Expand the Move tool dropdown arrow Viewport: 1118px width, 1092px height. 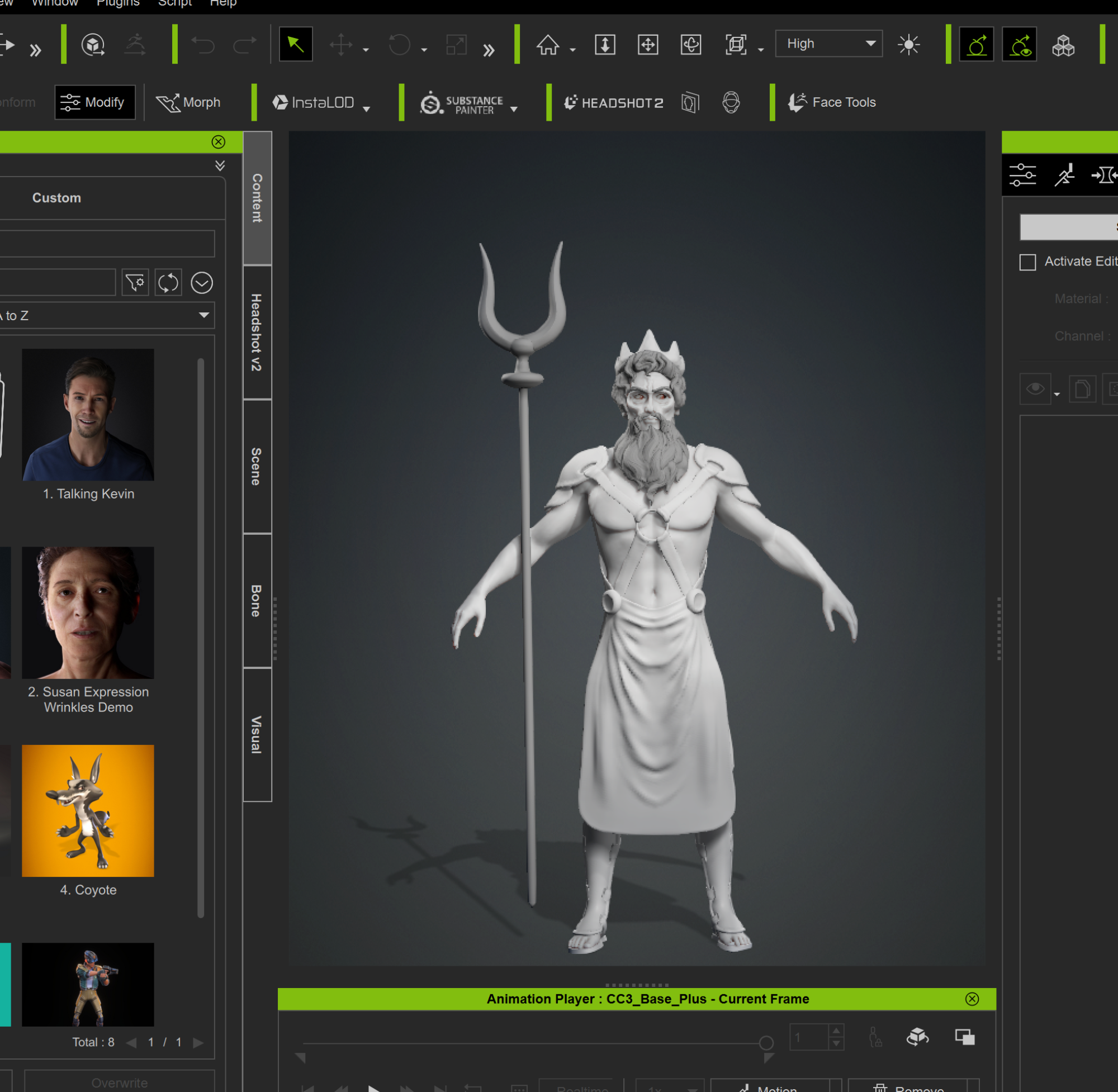(366, 50)
